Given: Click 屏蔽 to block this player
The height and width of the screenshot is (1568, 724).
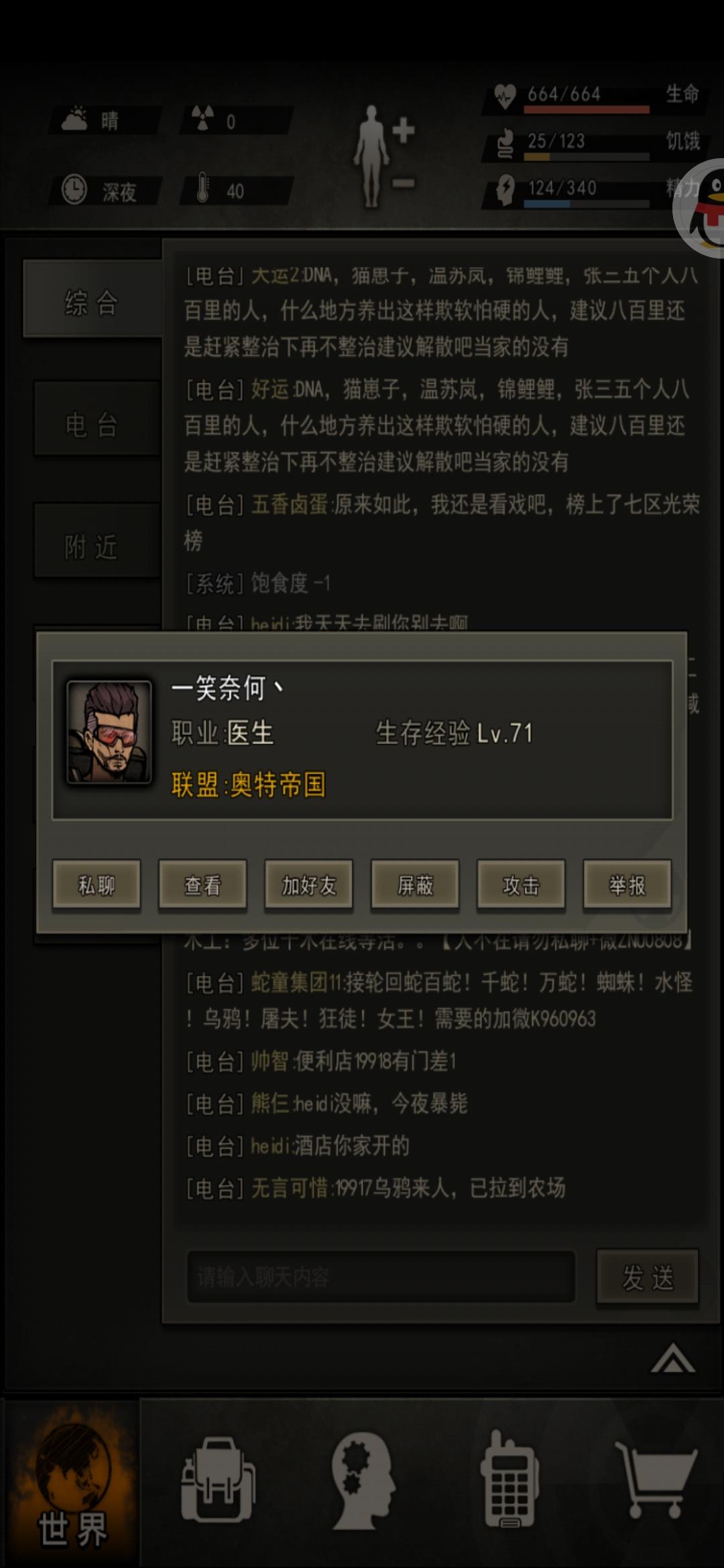Looking at the screenshot, I should 415,887.
